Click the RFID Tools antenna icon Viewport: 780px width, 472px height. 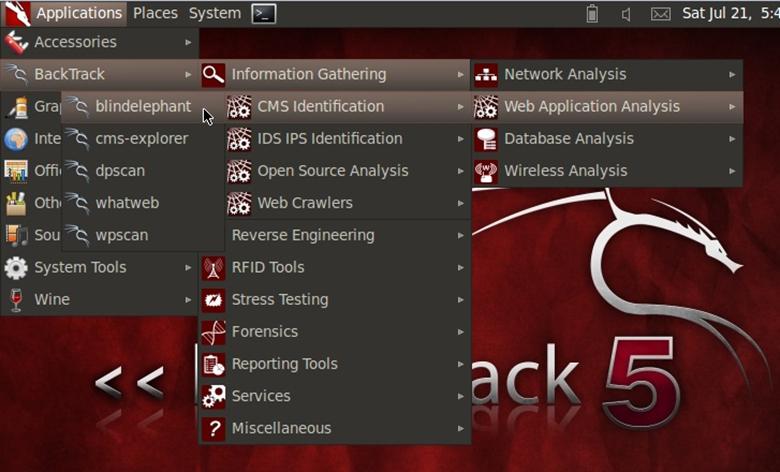coord(213,268)
